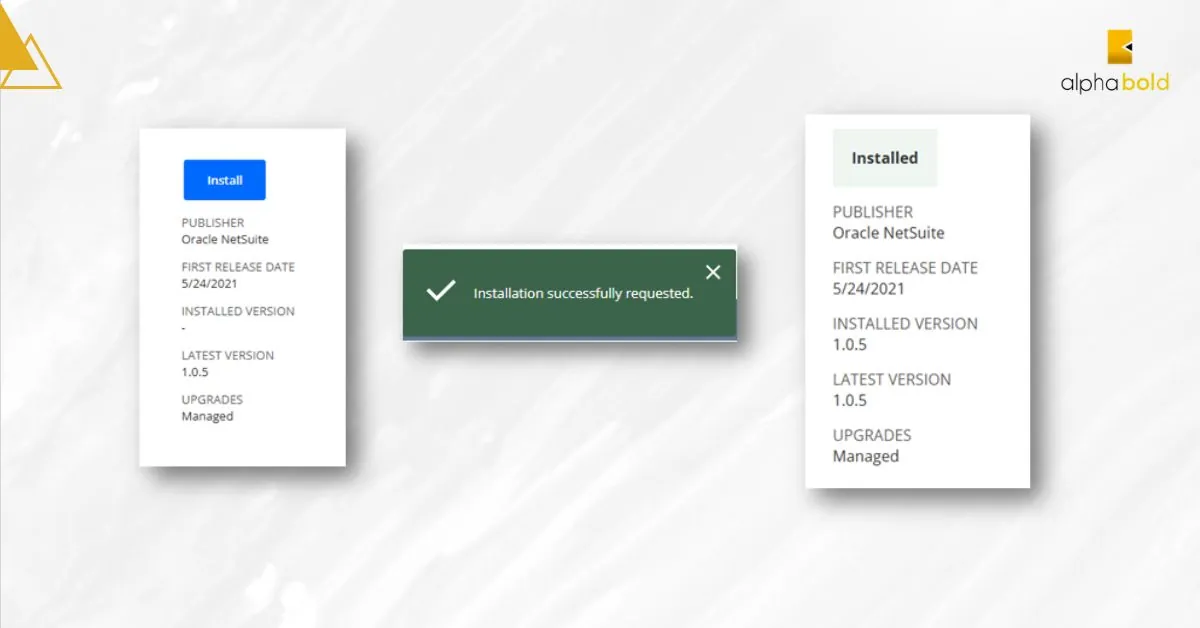This screenshot has width=1200, height=628.
Task: Click the checkmark icon in notification
Action: tap(440, 292)
